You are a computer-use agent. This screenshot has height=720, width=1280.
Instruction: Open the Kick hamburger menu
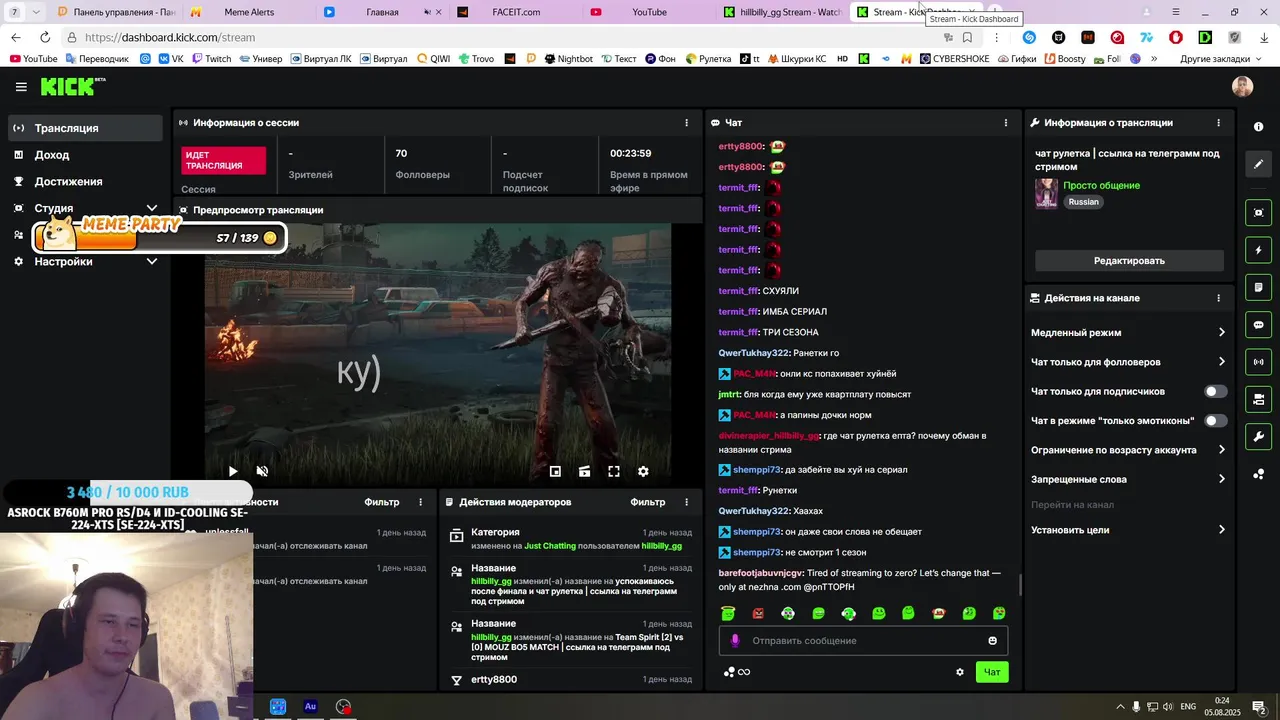[x=21, y=87]
